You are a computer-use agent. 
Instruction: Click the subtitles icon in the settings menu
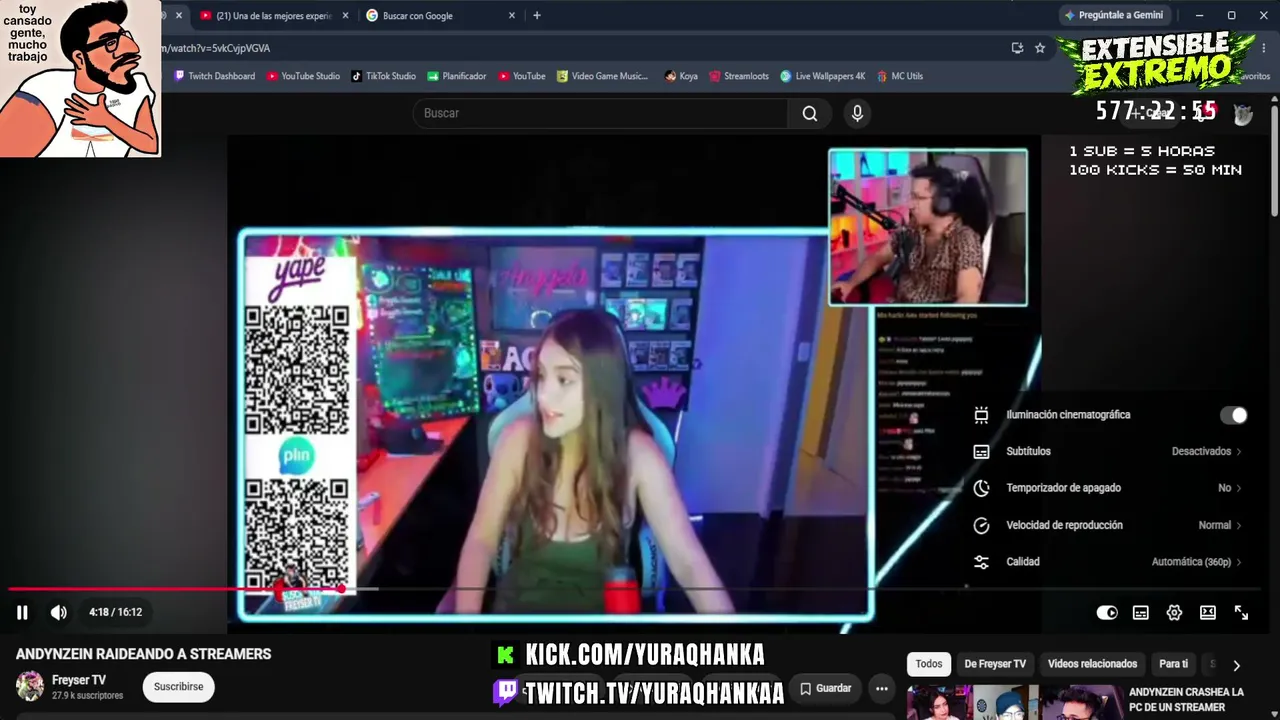tap(981, 451)
